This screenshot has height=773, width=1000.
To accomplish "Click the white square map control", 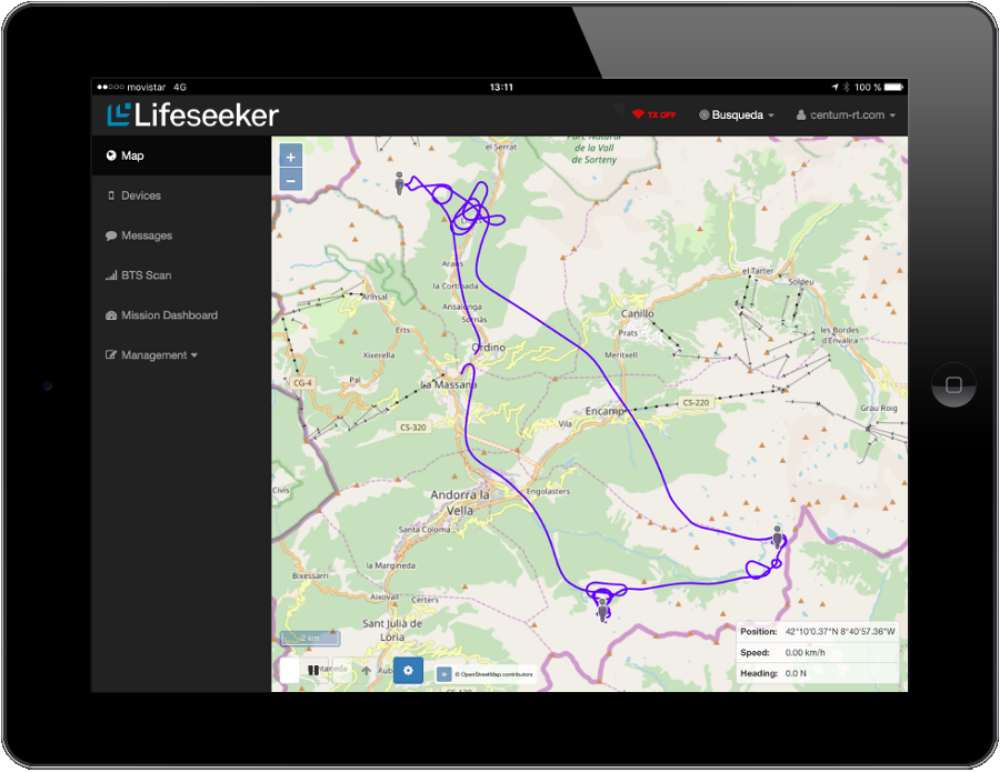I will click(289, 670).
